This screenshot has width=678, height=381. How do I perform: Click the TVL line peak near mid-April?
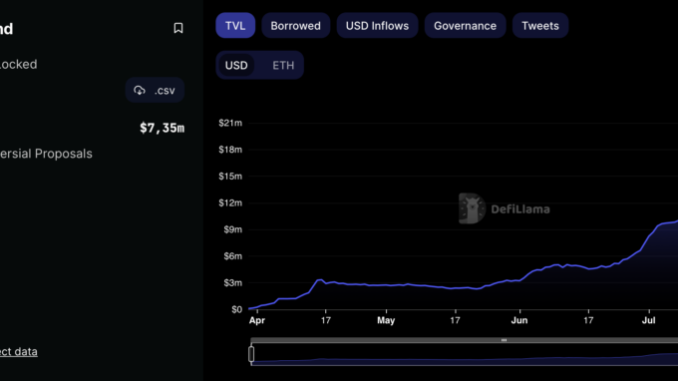(x=320, y=280)
